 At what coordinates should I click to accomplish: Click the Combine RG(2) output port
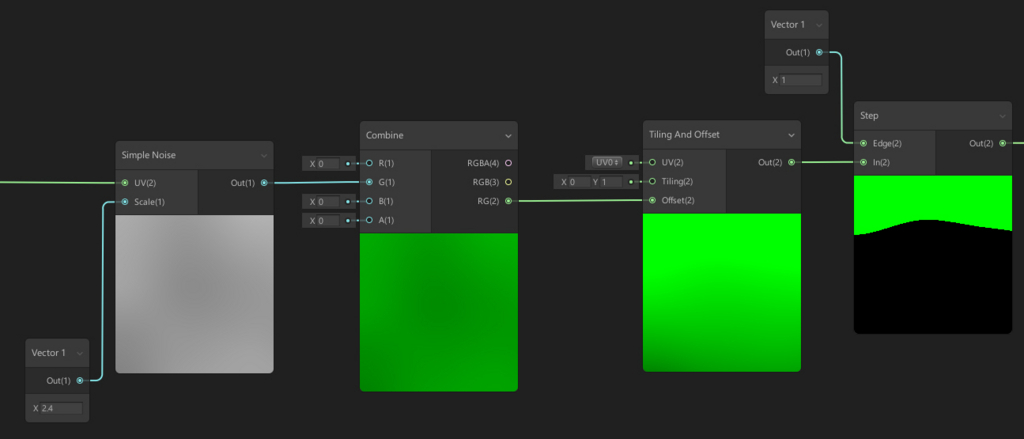tap(509, 201)
